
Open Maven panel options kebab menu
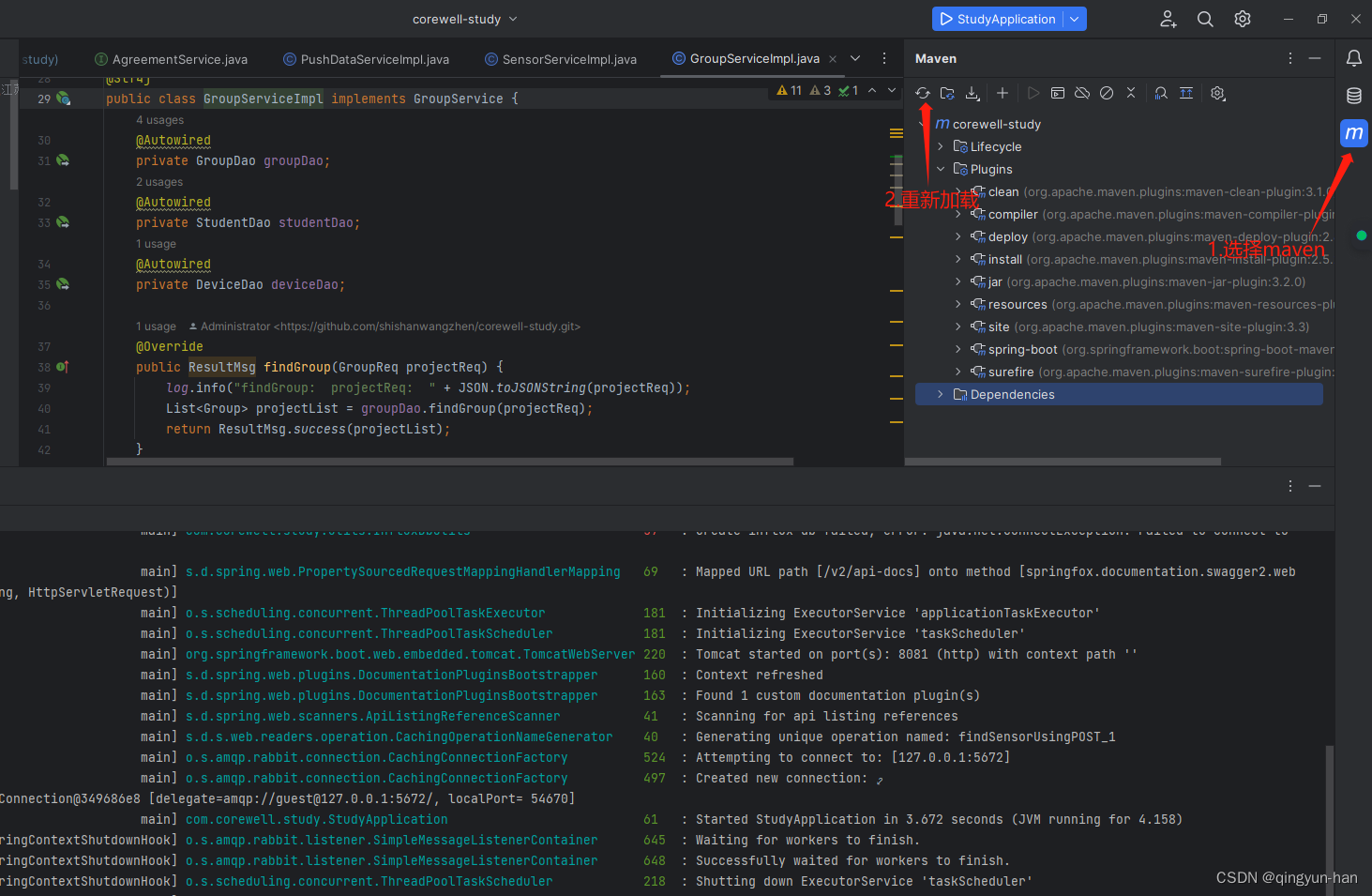pos(1290,58)
